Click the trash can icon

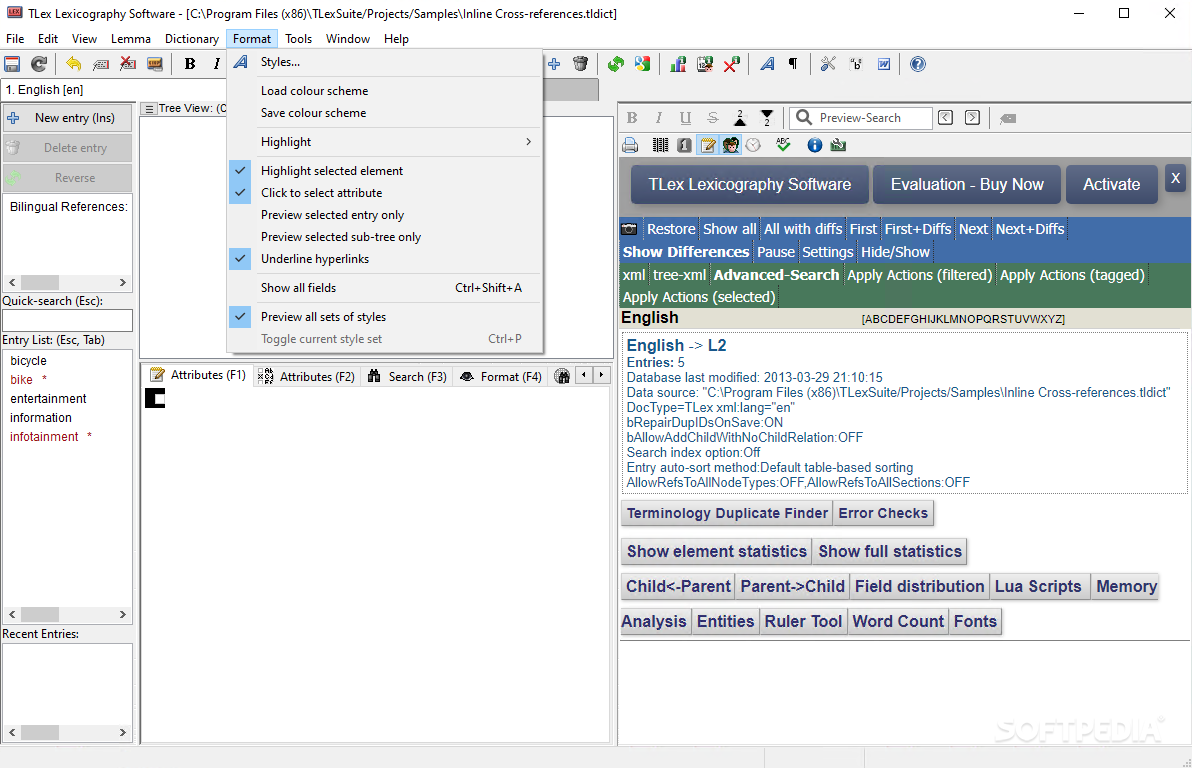click(581, 64)
